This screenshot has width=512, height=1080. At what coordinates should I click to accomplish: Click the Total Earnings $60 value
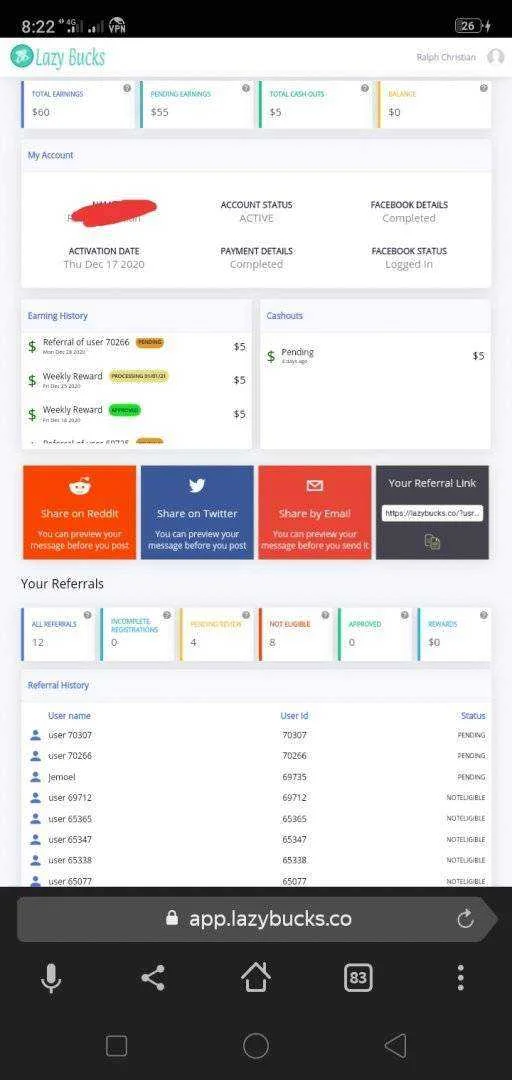41,112
